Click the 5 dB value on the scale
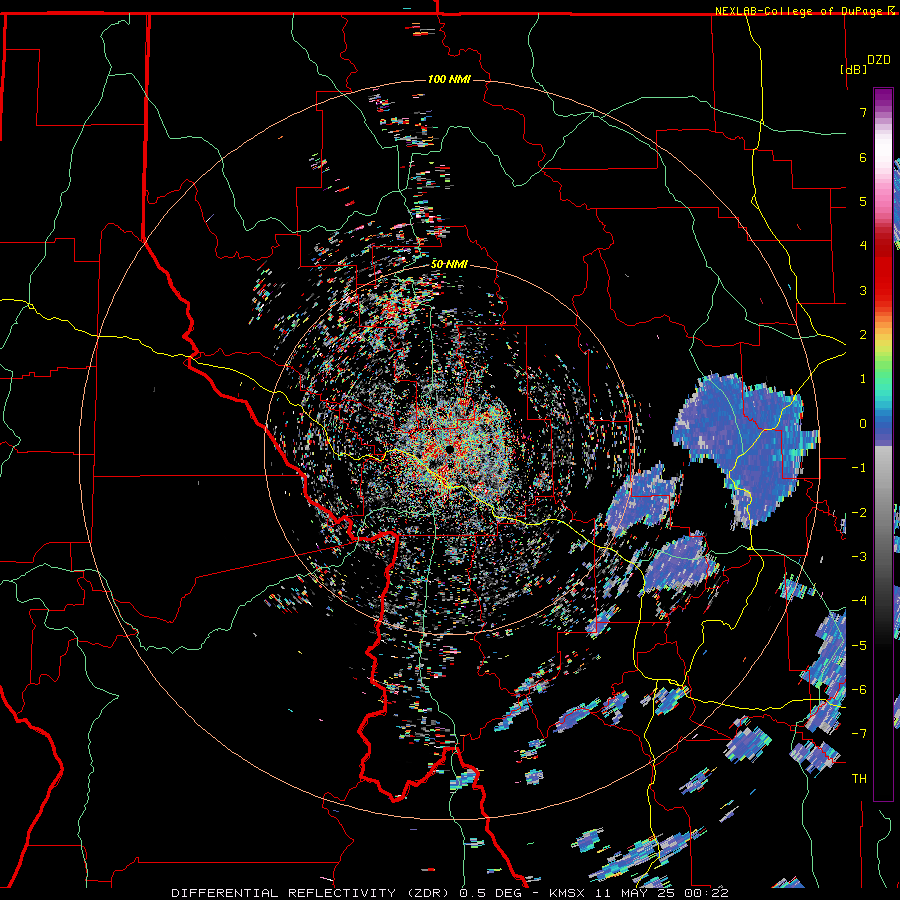Viewport: 900px width, 900px height. [863, 201]
